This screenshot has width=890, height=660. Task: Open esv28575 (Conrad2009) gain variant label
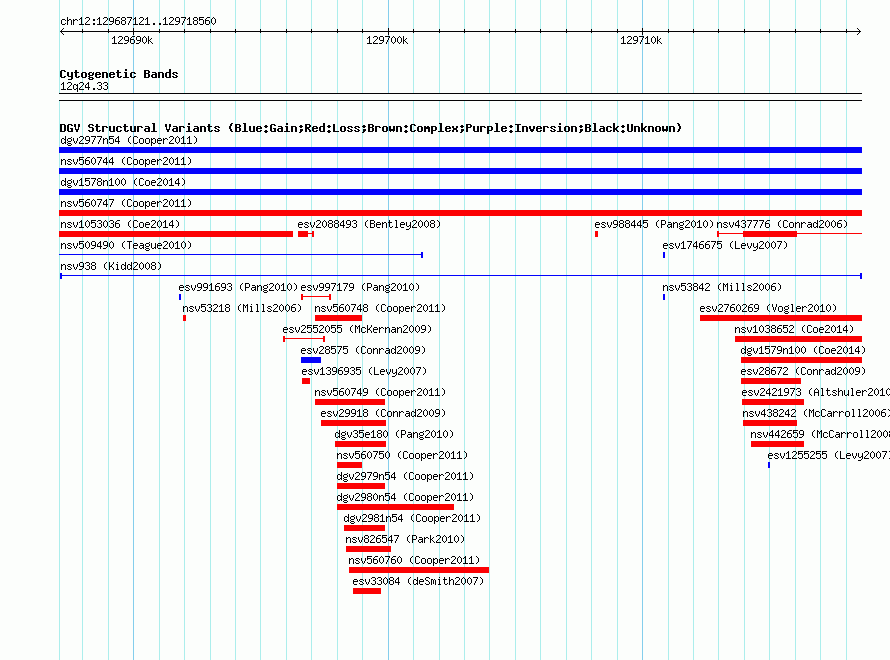[363, 350]
